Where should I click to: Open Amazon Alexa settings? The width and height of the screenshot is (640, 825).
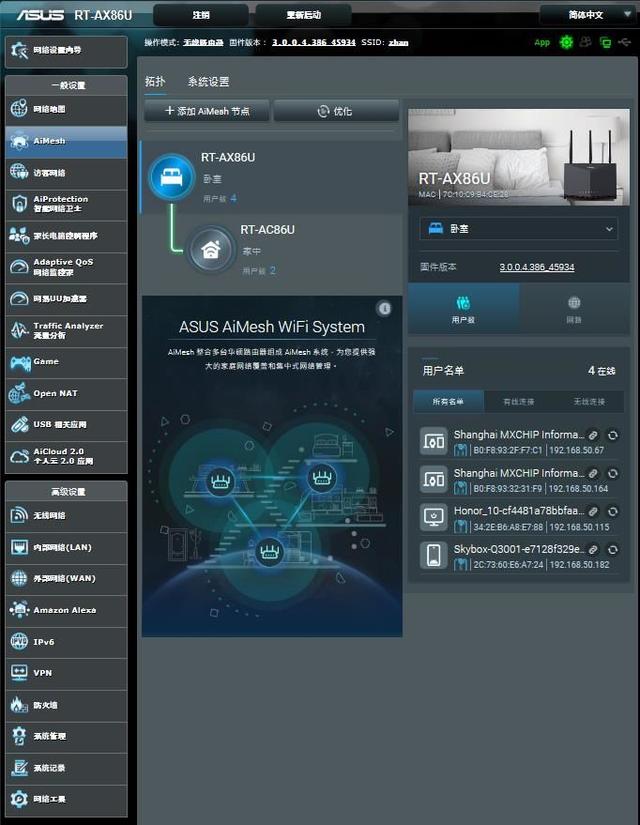tap(66, 610)
